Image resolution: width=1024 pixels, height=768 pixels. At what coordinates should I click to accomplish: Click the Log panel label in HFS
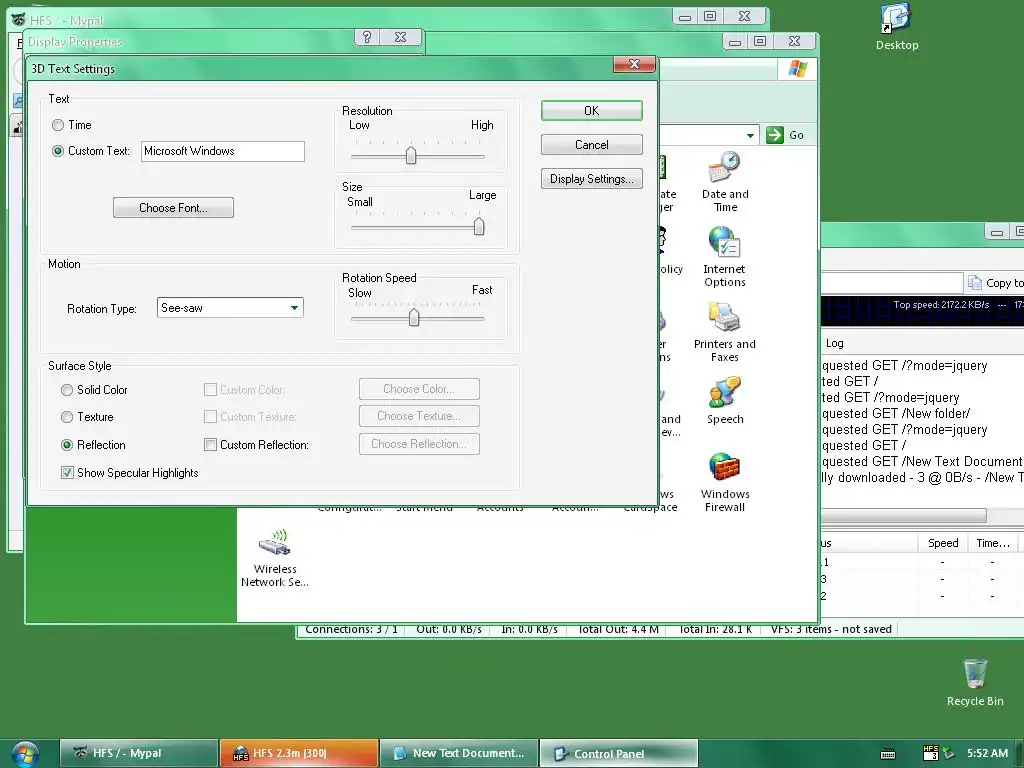tap(834, 343)
